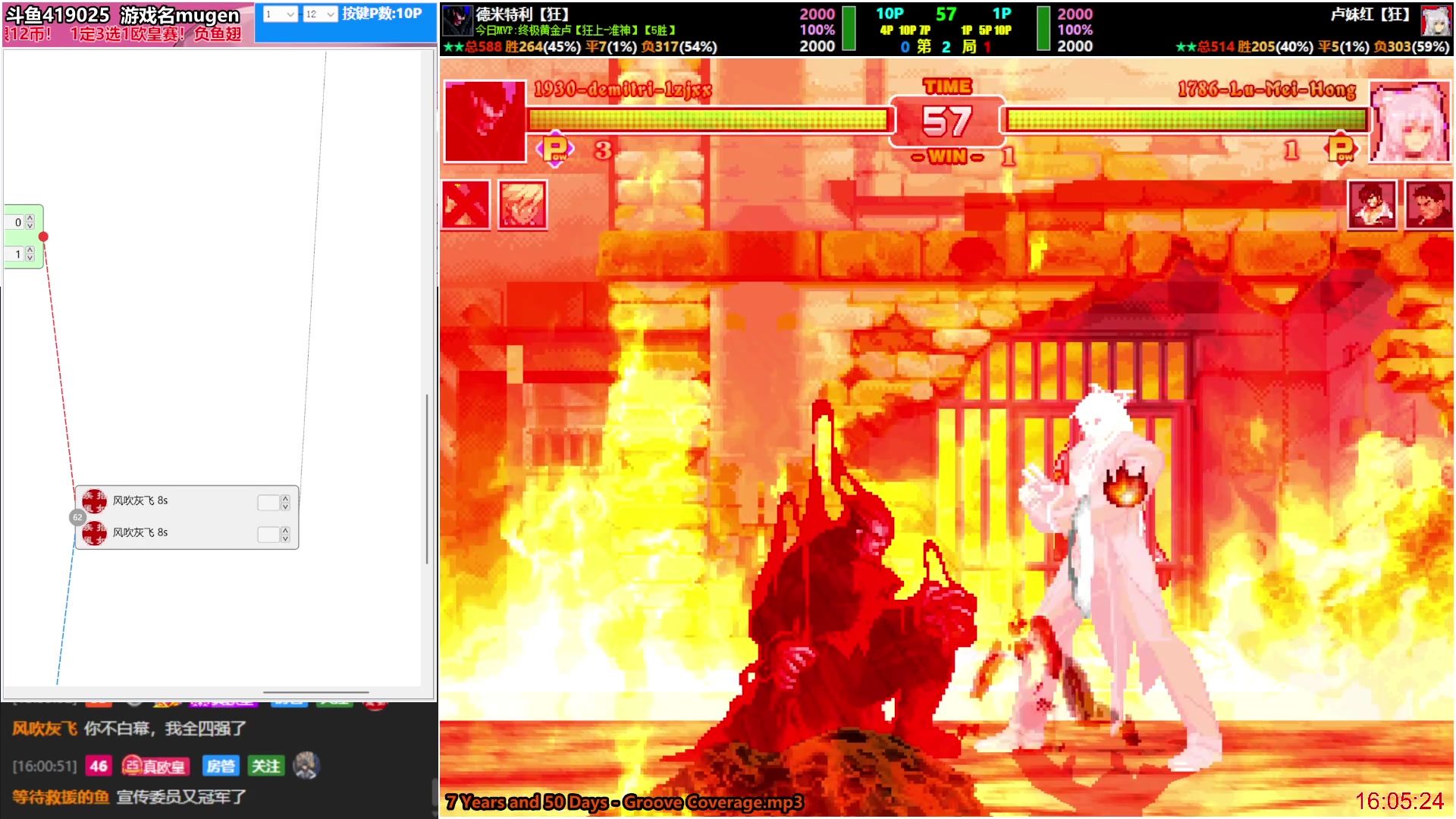Click the -WIN- counter under timer
Image resolution: width=1456 pixels, height=819 pixels.
947,156
